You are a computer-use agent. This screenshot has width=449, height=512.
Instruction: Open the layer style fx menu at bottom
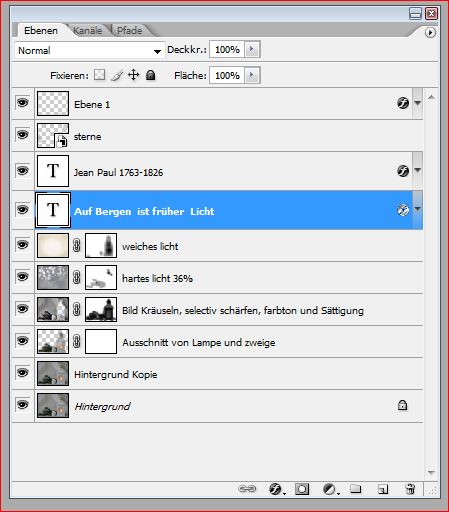pos(276,489)
